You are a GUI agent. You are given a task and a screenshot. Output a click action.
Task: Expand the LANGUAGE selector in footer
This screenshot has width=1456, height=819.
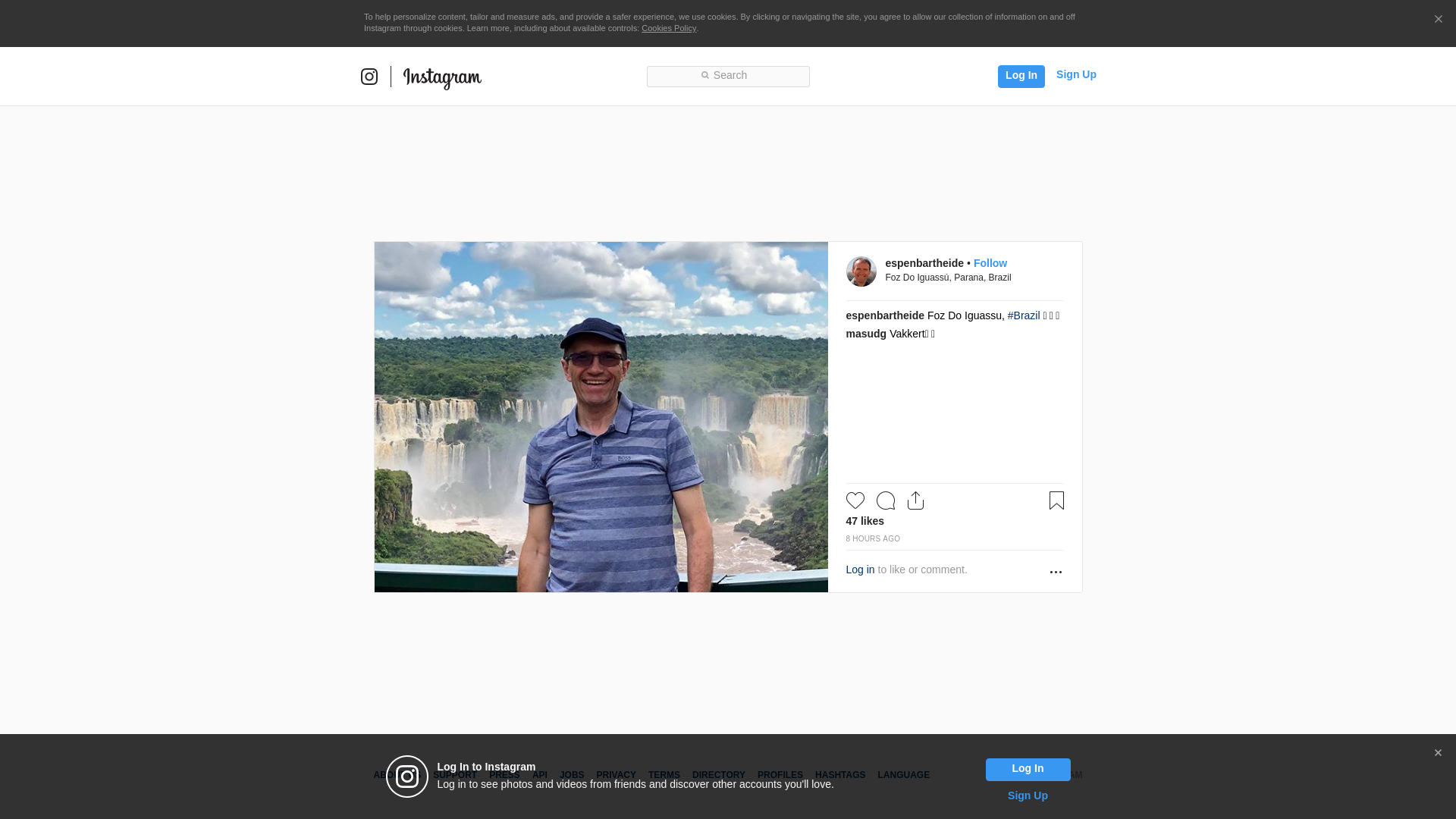coord(902,775)
